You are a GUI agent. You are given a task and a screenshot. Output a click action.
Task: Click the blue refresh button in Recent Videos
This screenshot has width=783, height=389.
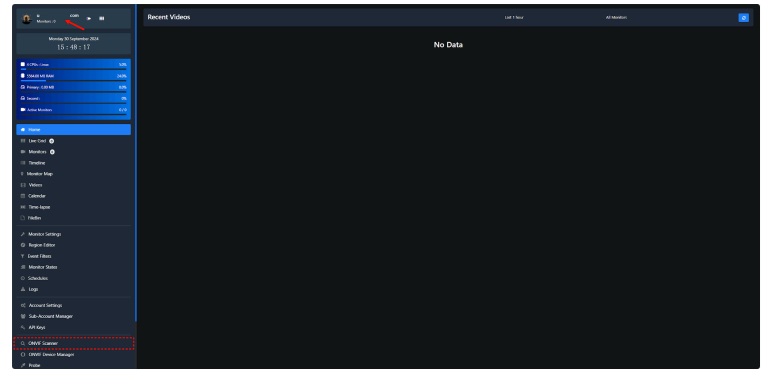743,17
